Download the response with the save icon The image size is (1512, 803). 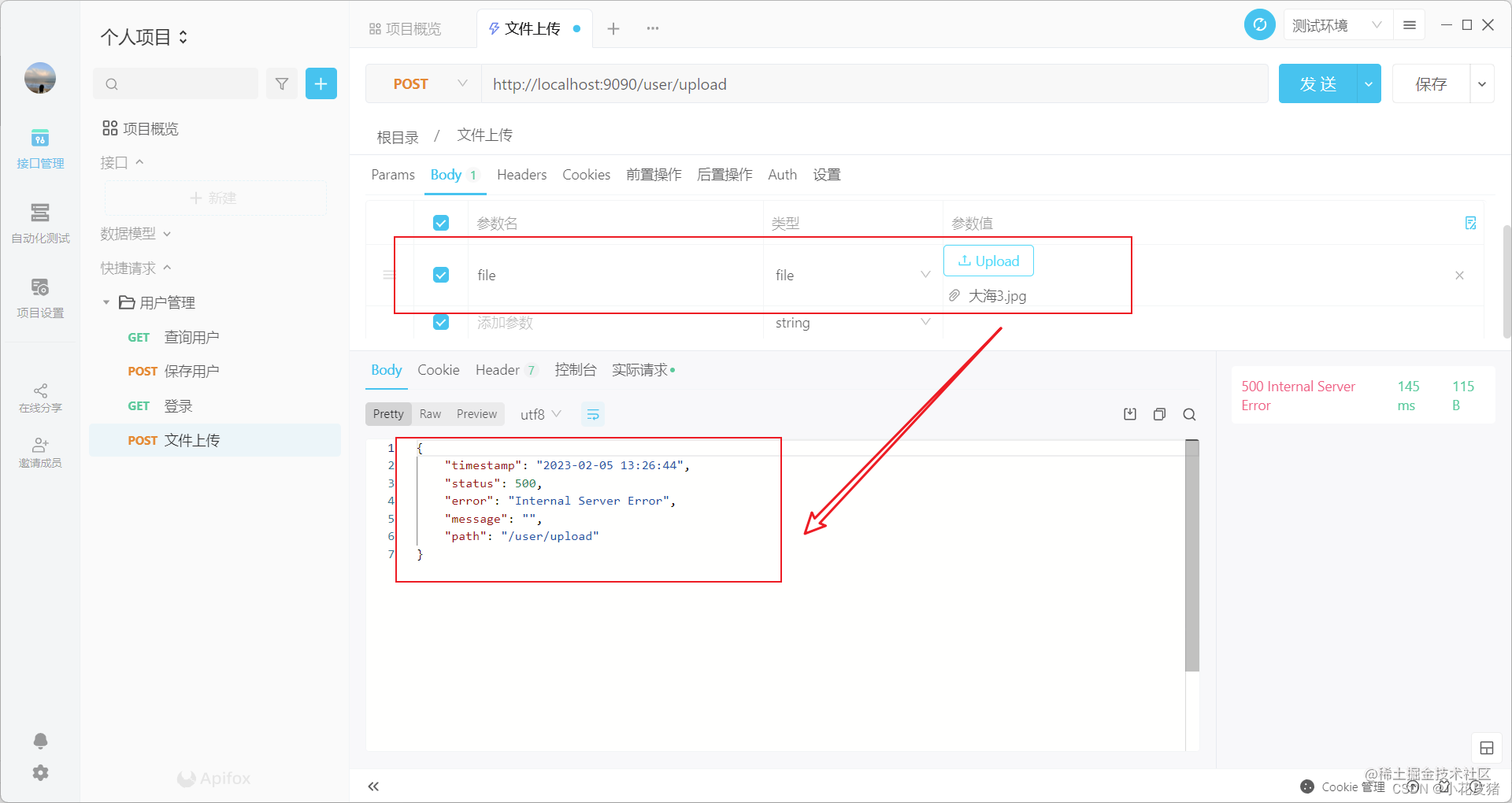pyautogui.click(x=1130, y=414)
